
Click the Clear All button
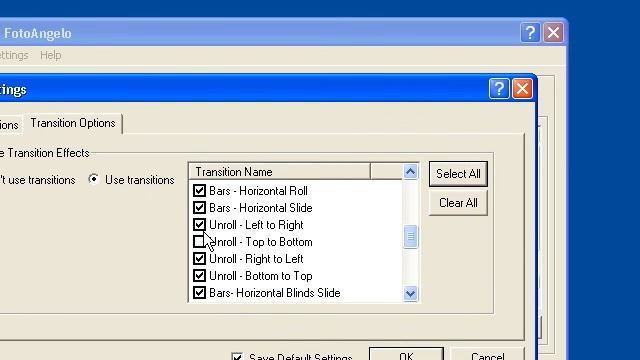458,203
